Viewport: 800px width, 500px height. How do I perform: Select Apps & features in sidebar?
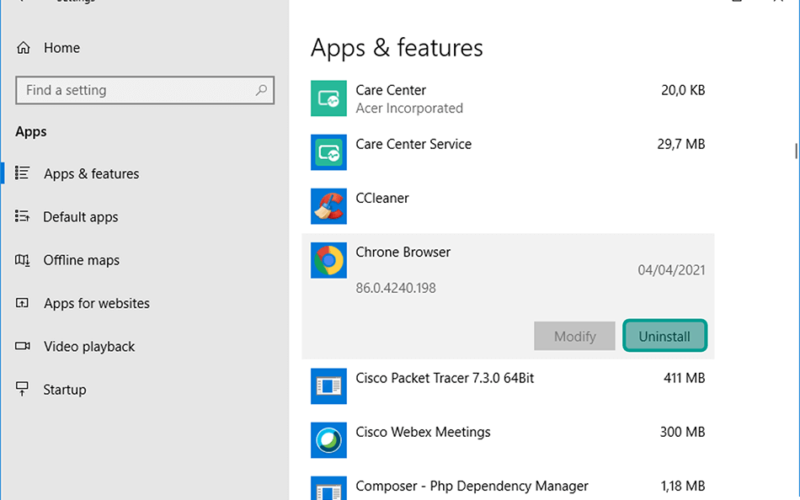[x=91, y=173]
